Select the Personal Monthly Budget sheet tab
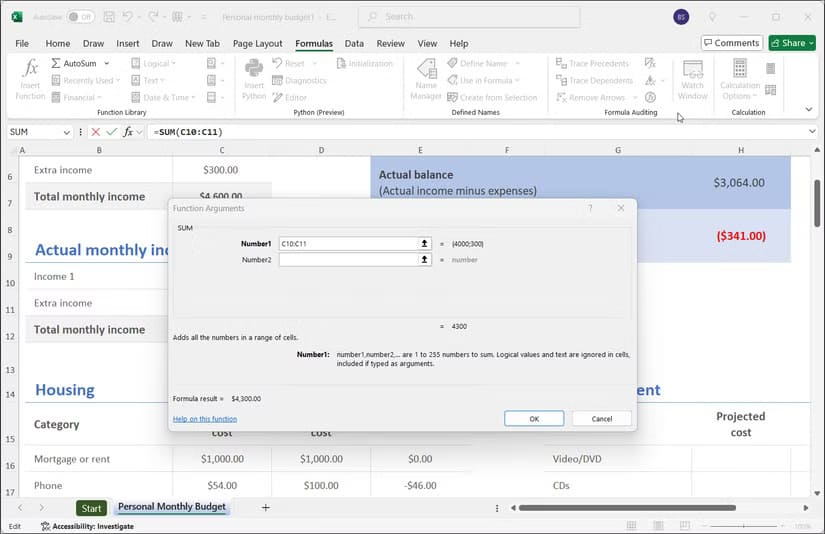This screenshot has height=534, width=825. 172,507
